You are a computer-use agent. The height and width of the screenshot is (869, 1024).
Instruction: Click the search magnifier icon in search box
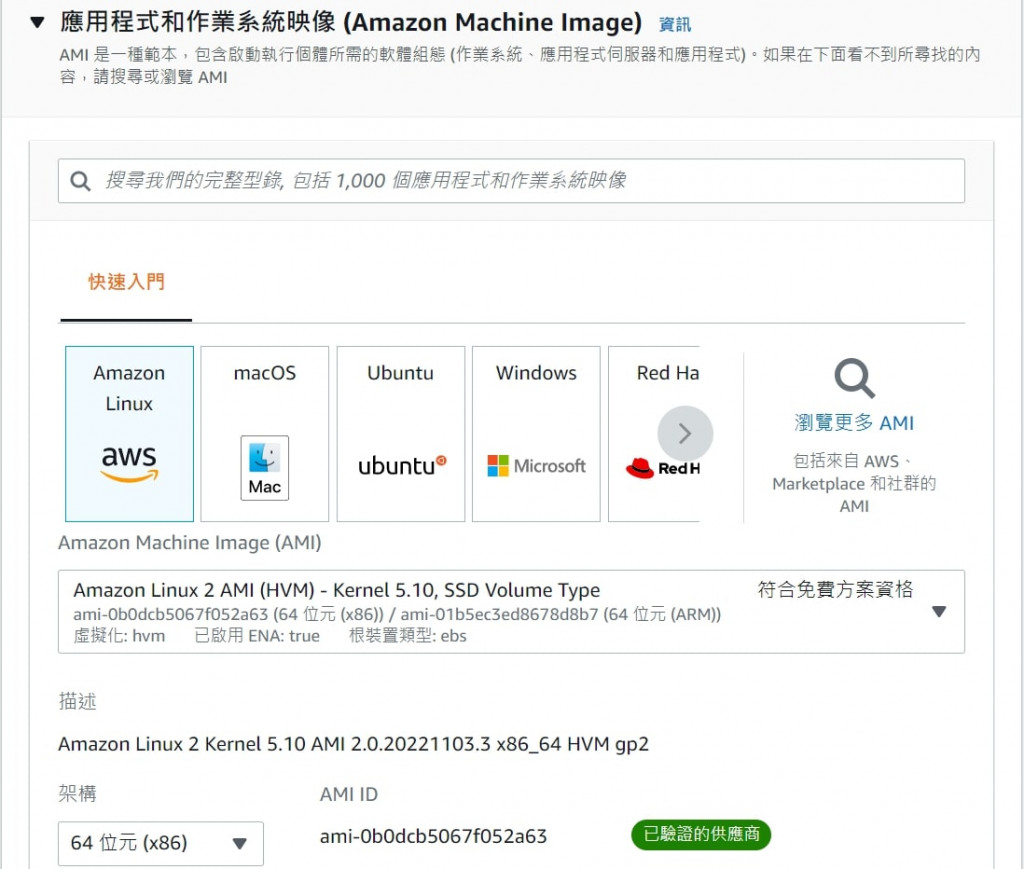[80, 181]
